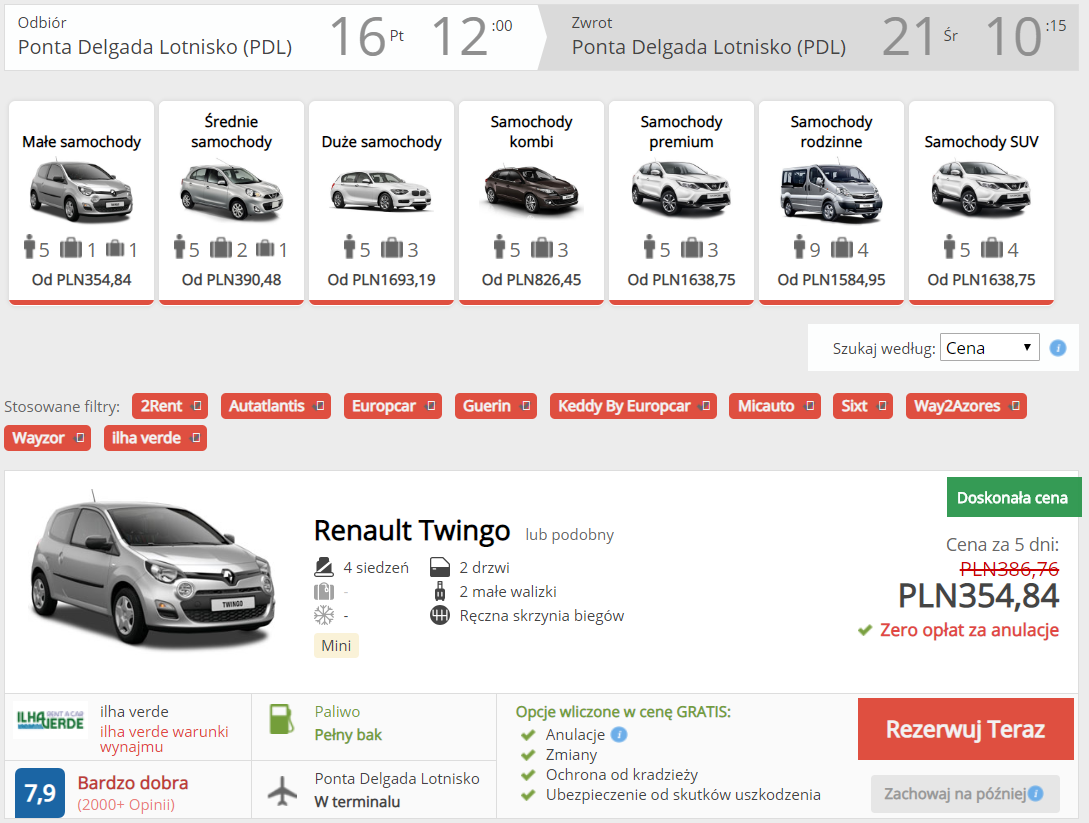Viewport: 1089px width, 823px height.
Task: Remove the ilha verde filter tag
Action: click(x=196, y=438)
